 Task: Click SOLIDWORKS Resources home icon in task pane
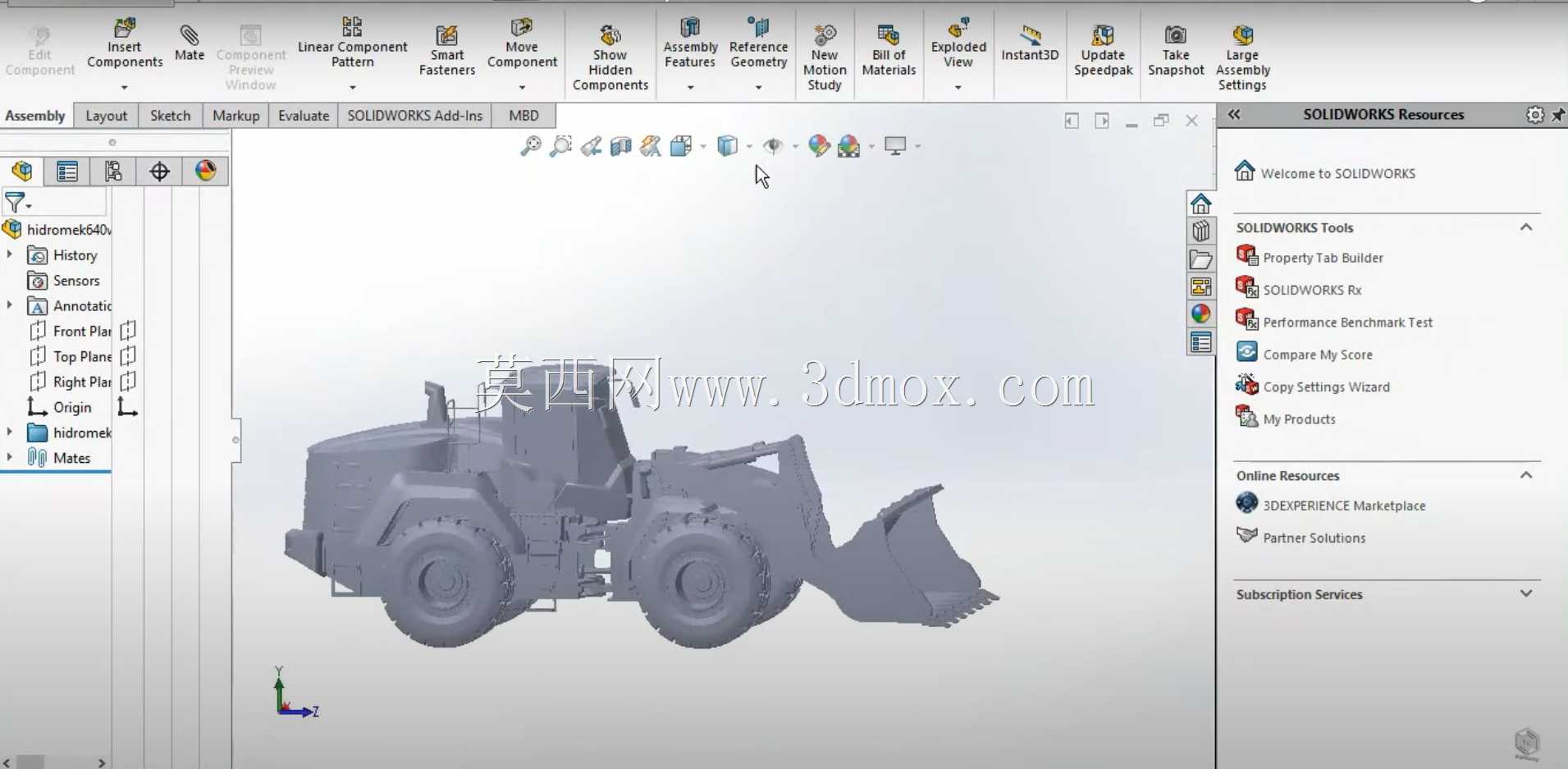1200,203
